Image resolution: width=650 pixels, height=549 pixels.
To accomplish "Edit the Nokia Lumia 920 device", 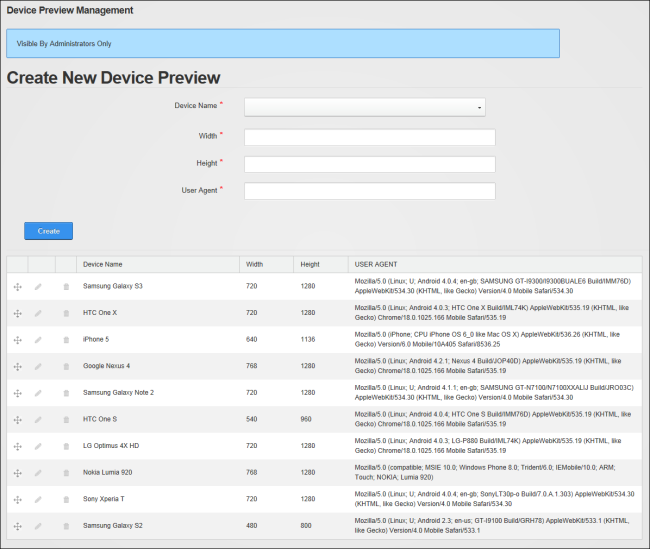I will click(38, 473).
